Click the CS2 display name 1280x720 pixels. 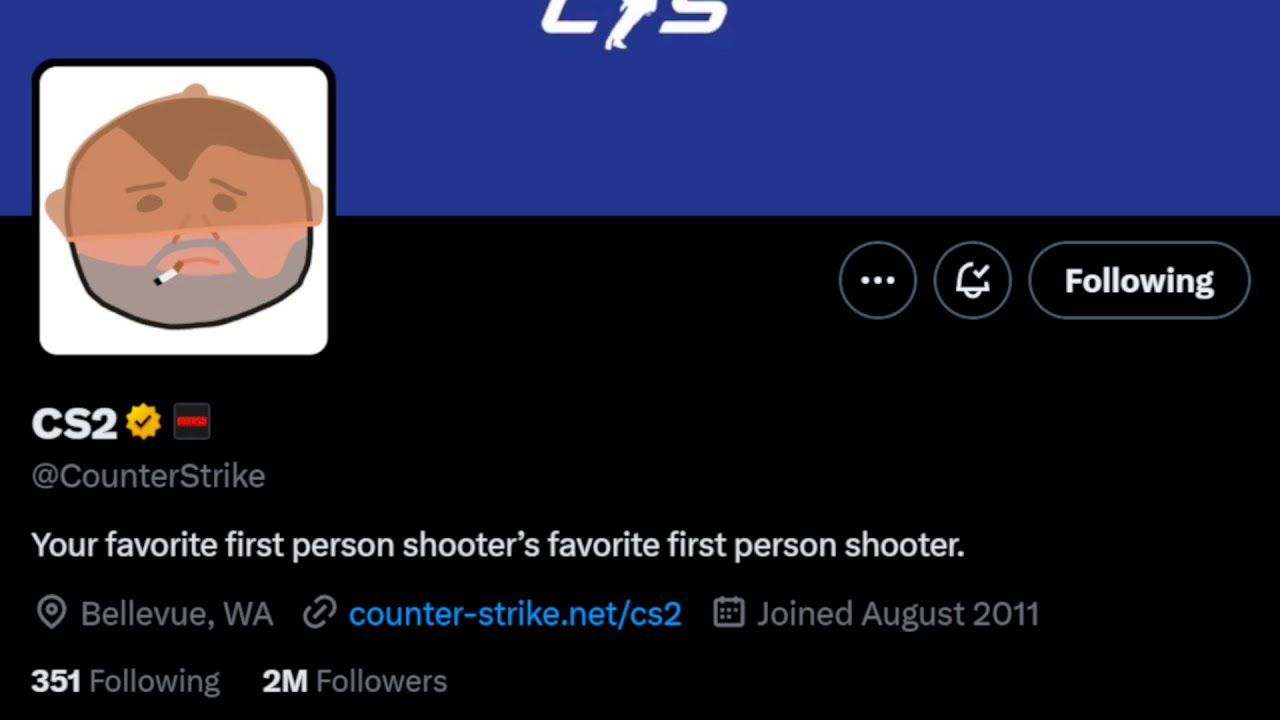click(x=75, y=424)
